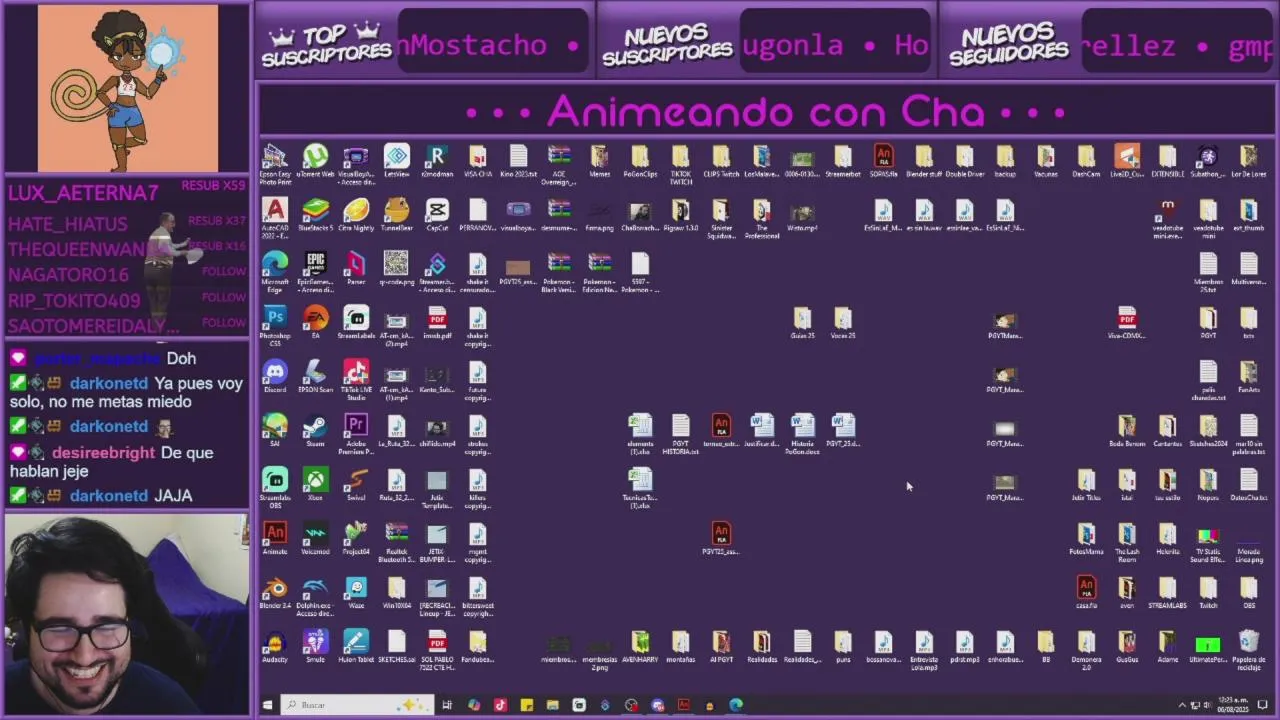Open the Sketches2024 folder

pyautogui.click(x=1208, y=432)
